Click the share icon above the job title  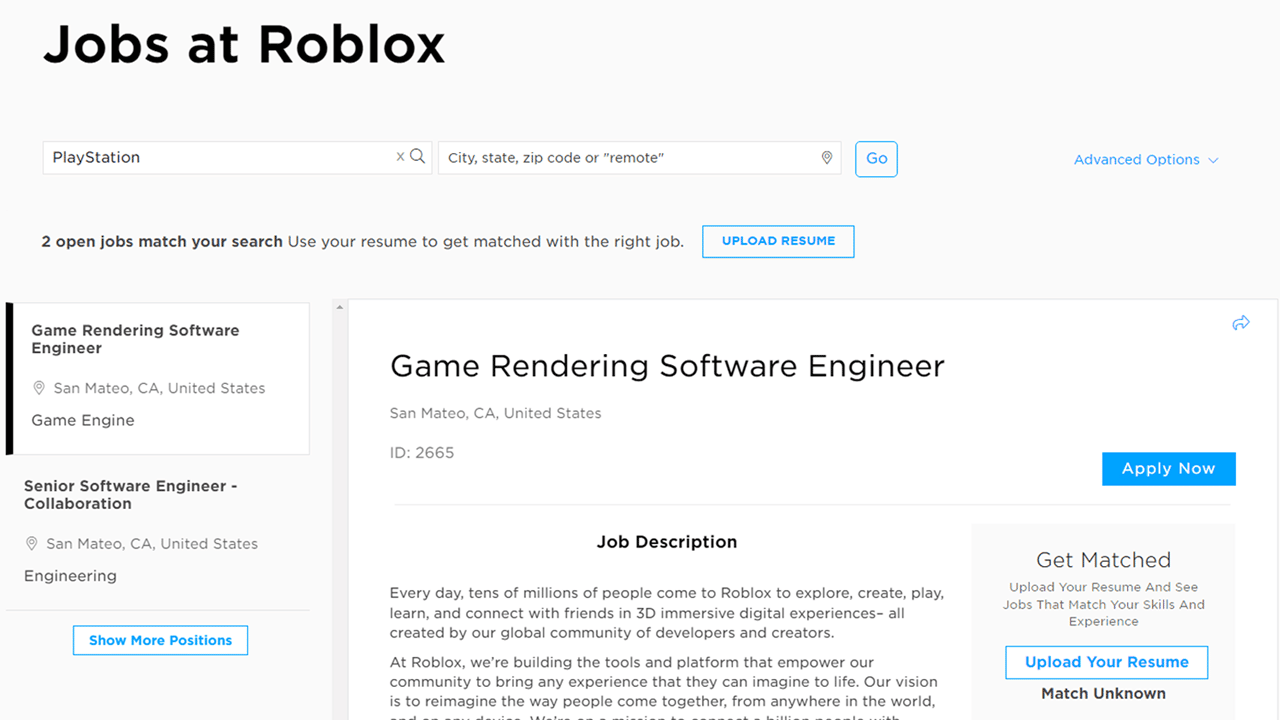tap(1241, 322)
